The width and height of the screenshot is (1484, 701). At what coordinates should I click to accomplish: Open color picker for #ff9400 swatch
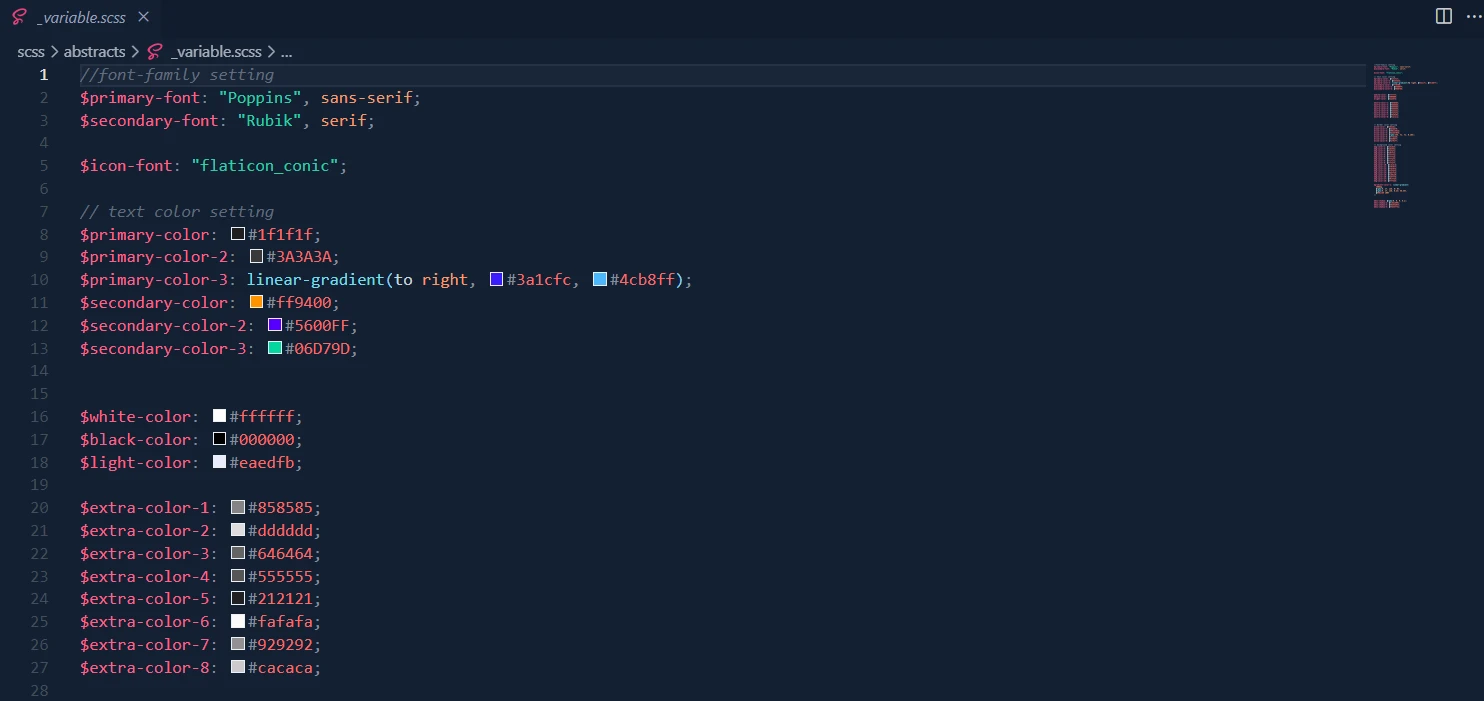(x=256, y=302)
